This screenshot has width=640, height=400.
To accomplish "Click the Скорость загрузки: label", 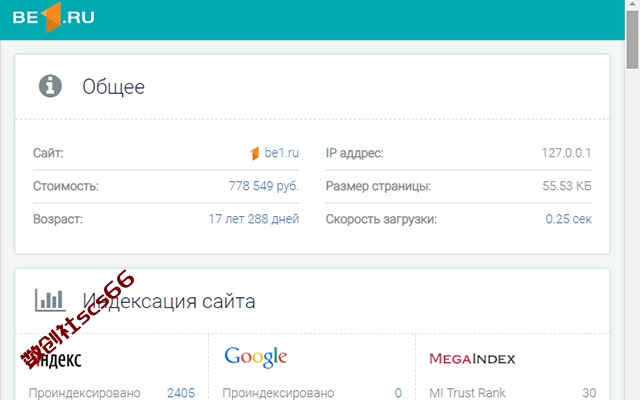I will 381,219.
